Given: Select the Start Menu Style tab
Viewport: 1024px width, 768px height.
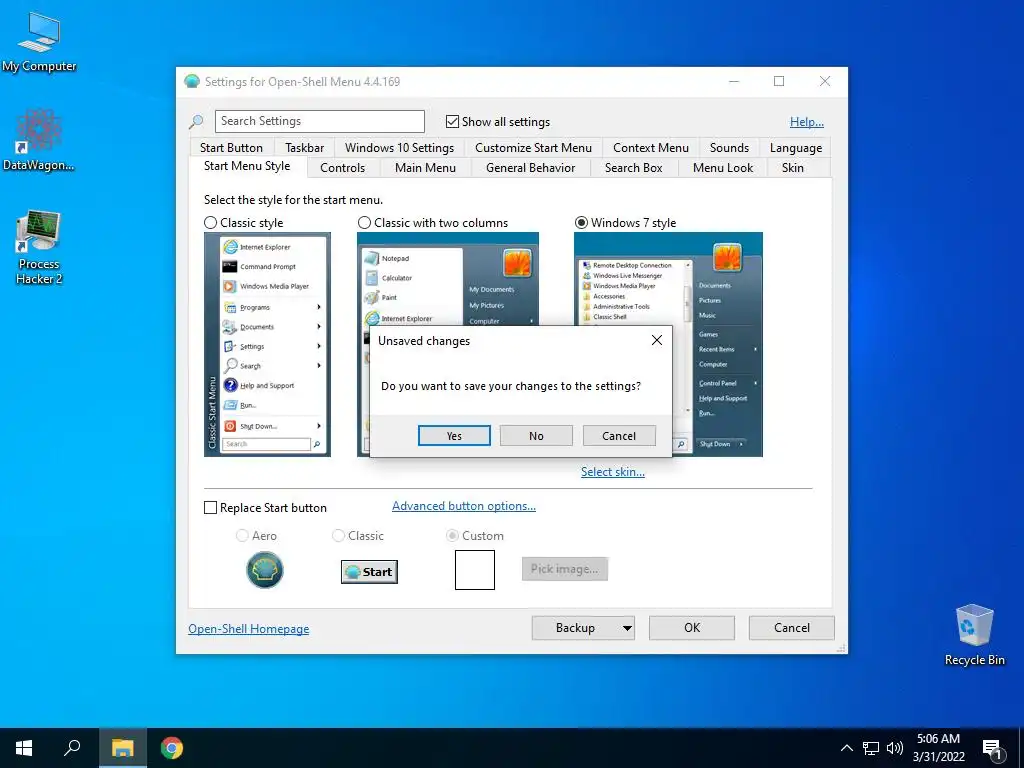Looking at the screenshot, I should tap(247, 166).
